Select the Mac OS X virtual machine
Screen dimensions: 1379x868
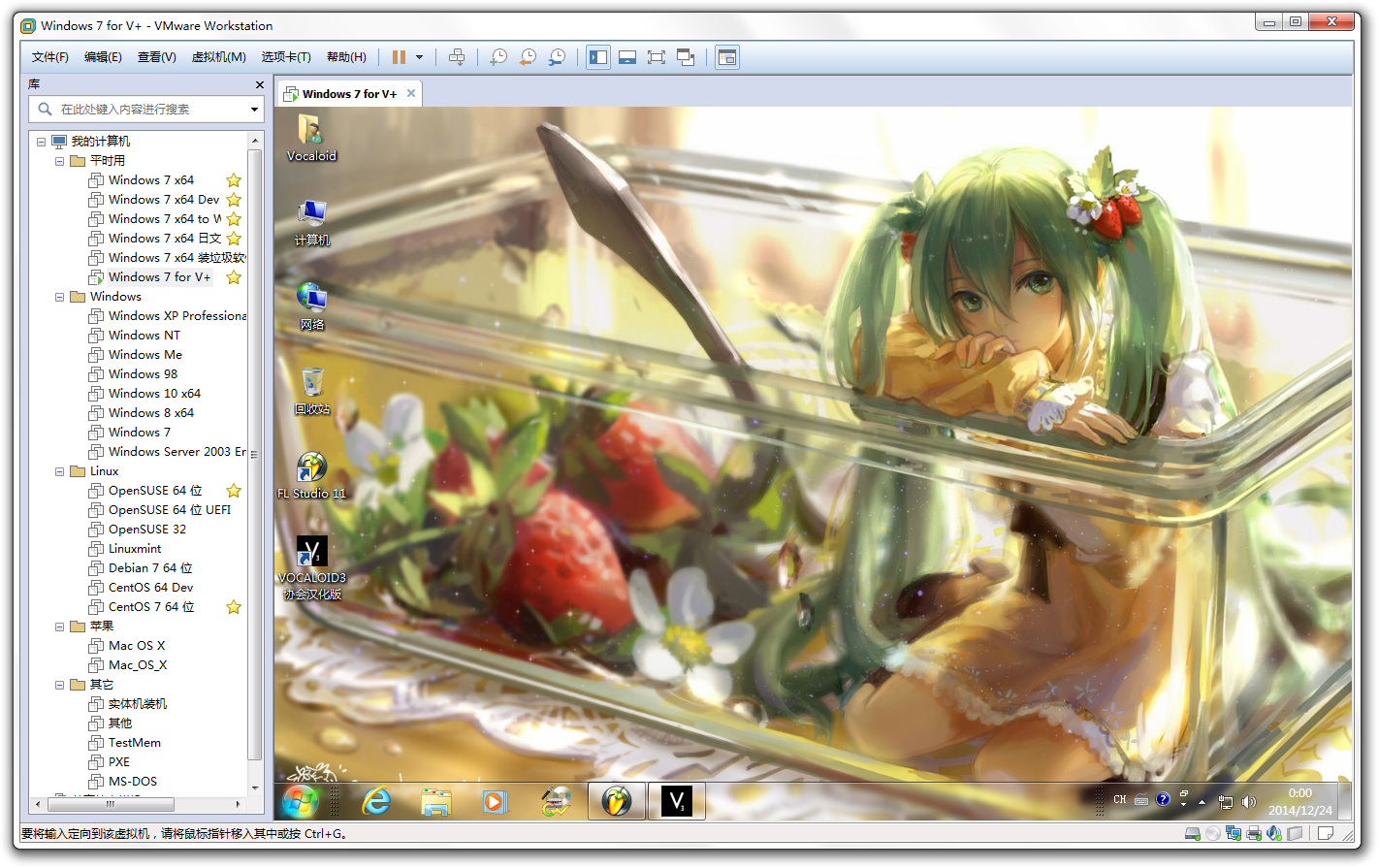tap(127, 646)
